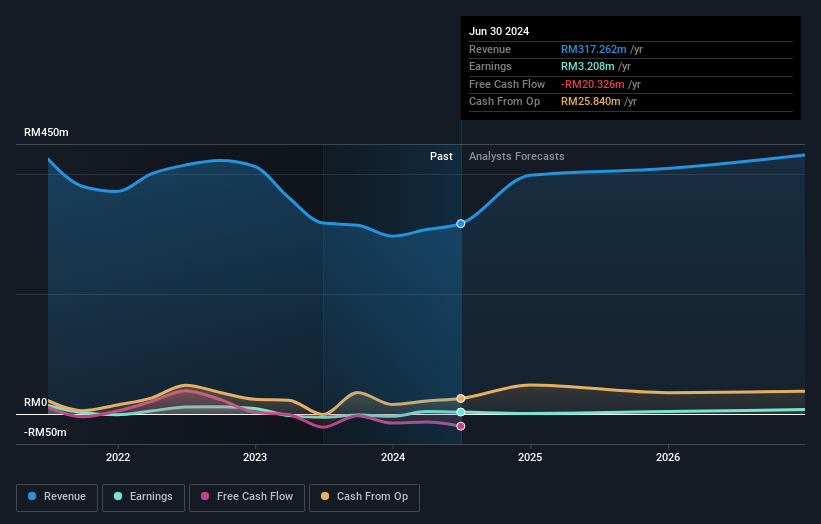Toggle the Earnings legend series
This screenshot has width=821, height=524.
click(x=143, y=497)
